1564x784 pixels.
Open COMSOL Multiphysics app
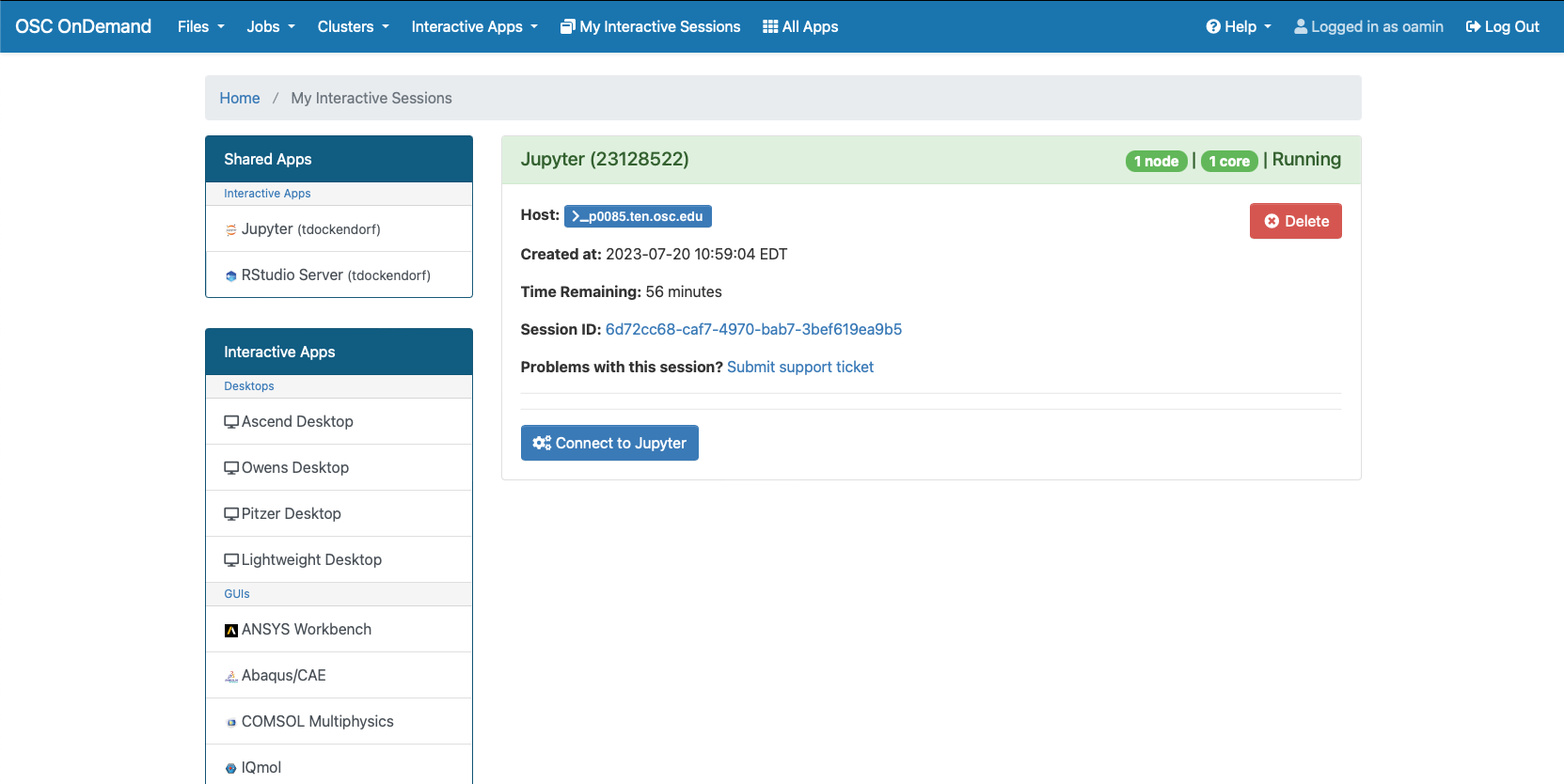[x=339, y=721]
